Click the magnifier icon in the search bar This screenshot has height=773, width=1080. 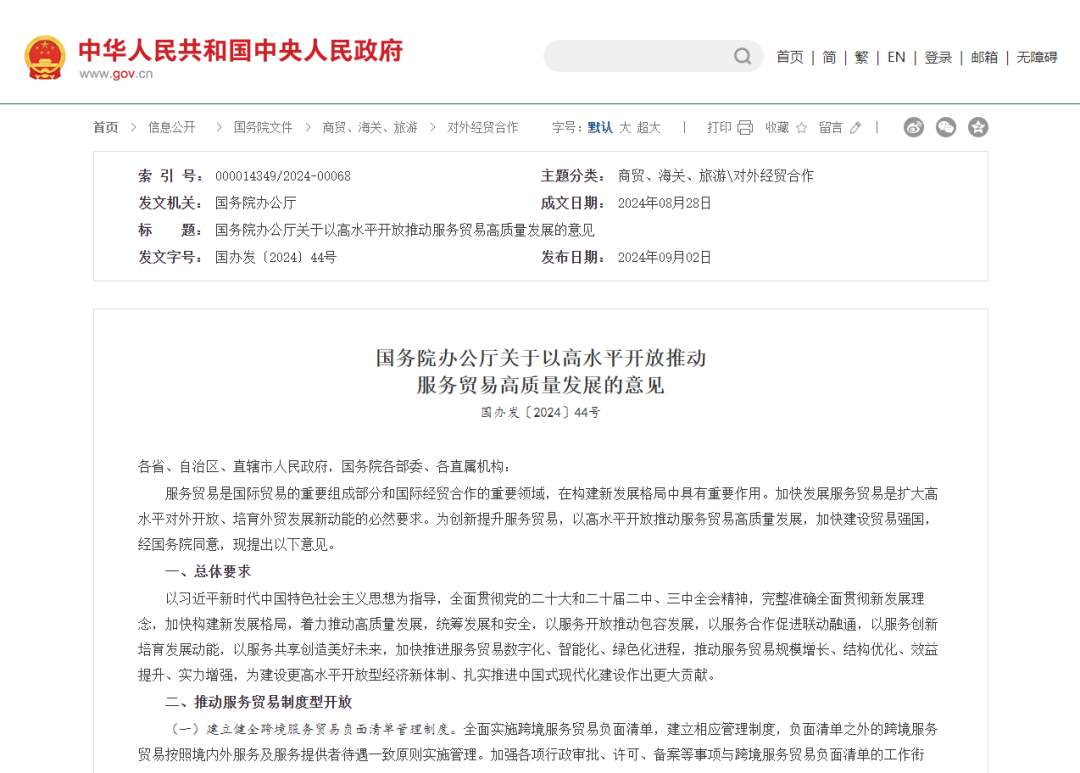coord(741,56)
